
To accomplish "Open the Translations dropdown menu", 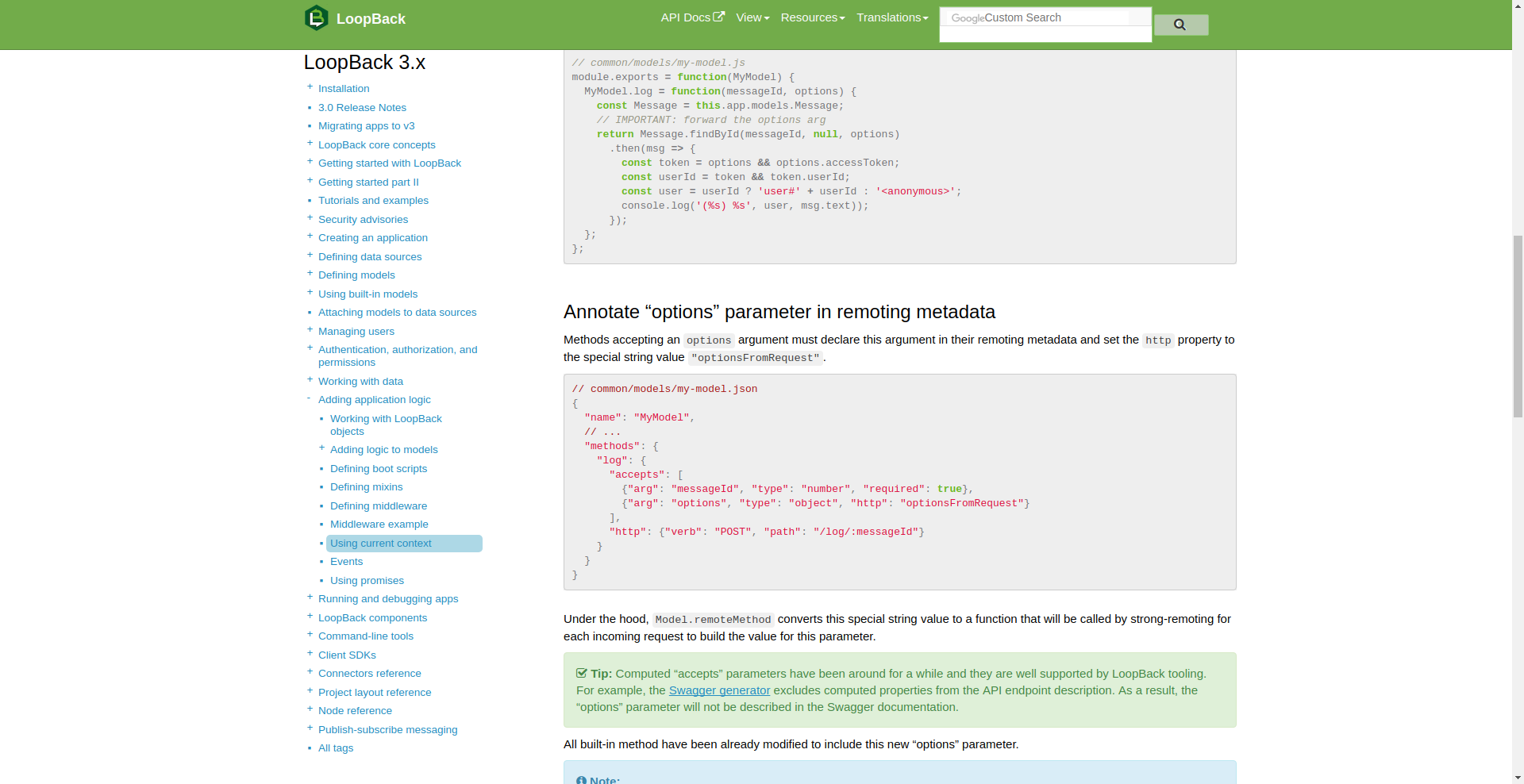I will [892, 17].
